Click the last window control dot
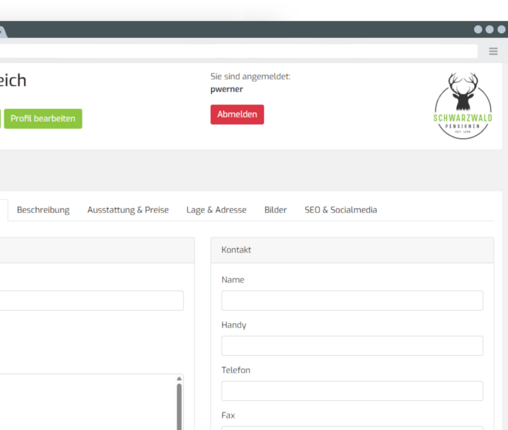Viewport: 508px width, 430px height. (x=501, y=30)
